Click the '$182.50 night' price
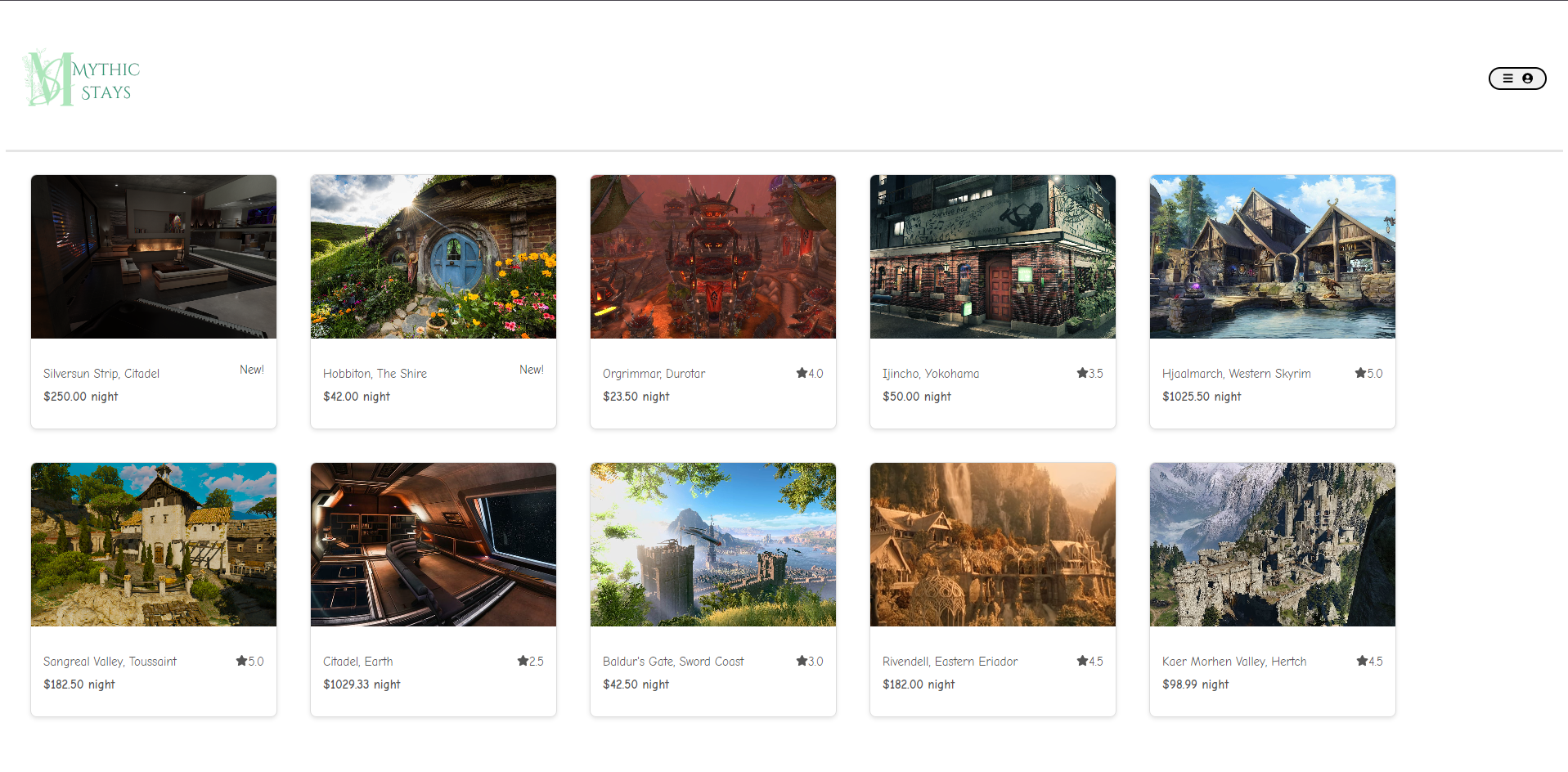This screenshot has height=772, width=1568. [x=79, y=684]
